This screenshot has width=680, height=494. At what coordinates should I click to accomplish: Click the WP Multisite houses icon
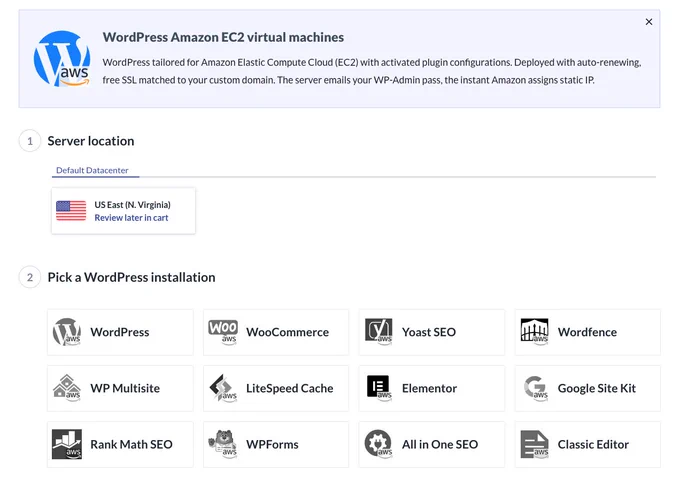pyautogui.click(x=67, y=388)
